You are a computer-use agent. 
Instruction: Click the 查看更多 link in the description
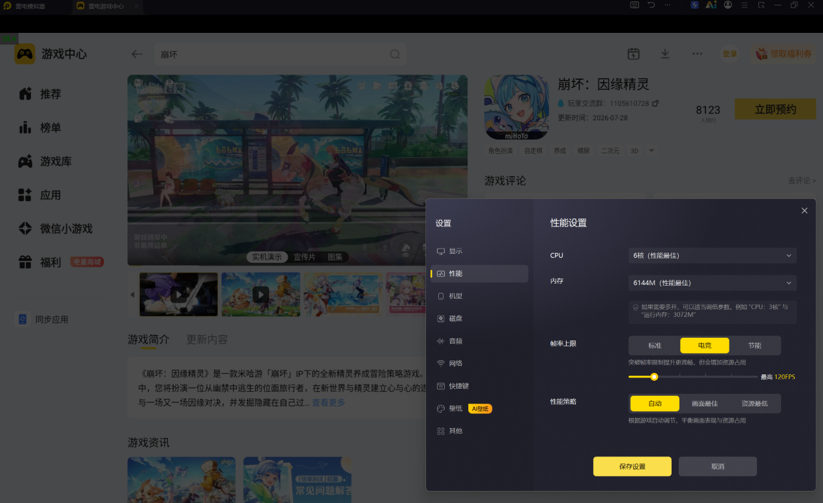(x=329, y=402)
